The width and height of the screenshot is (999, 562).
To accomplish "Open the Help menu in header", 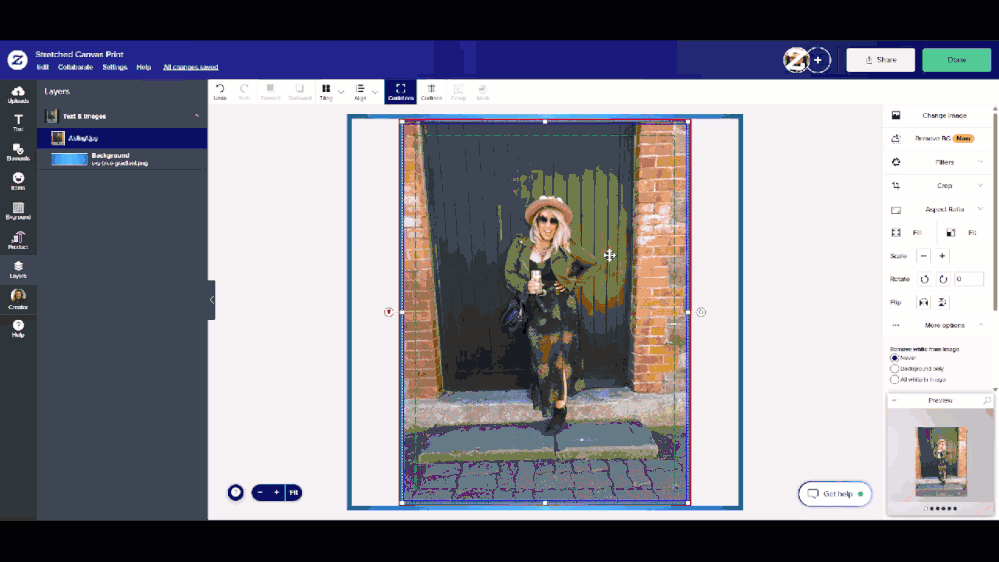I will [x=143, y=67].
